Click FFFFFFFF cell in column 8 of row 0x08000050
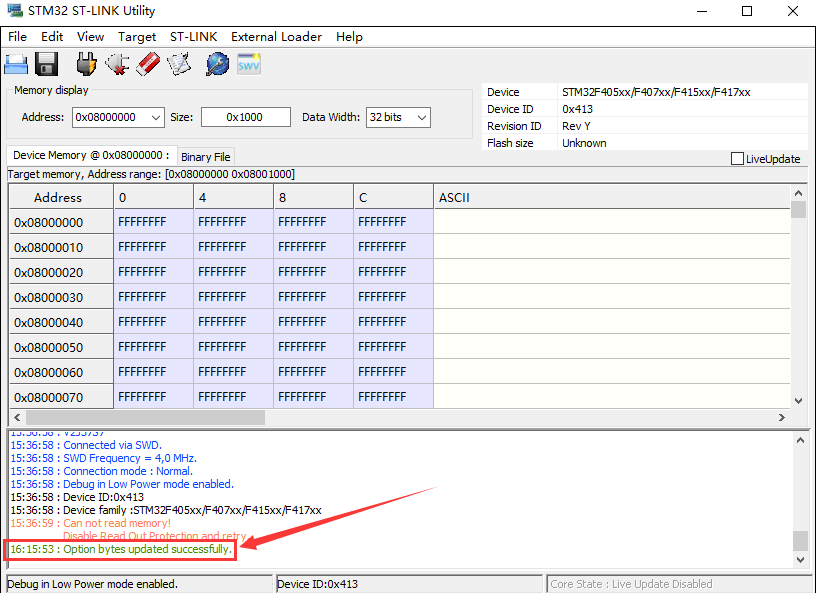 [x=314, y=347]
